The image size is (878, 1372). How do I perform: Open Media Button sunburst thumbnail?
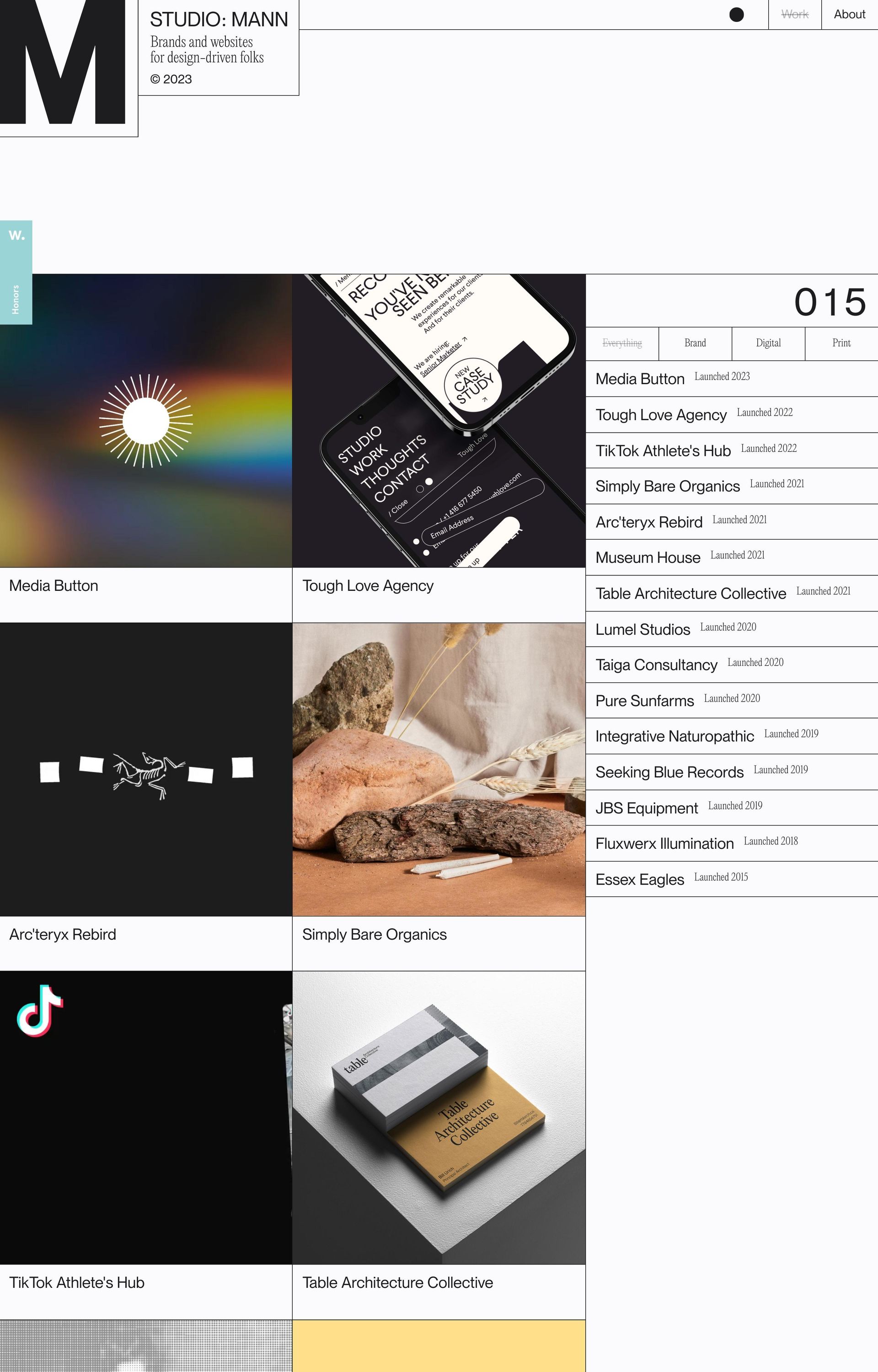(x=146, y=421)
